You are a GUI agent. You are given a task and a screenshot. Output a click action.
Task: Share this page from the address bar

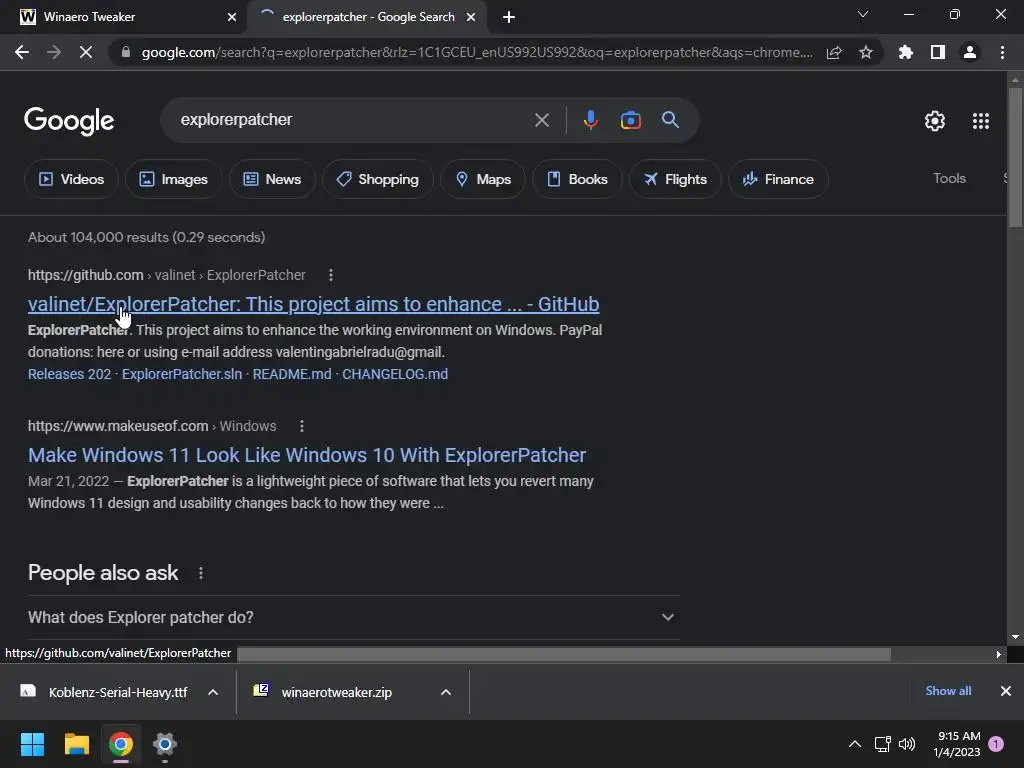834,52
